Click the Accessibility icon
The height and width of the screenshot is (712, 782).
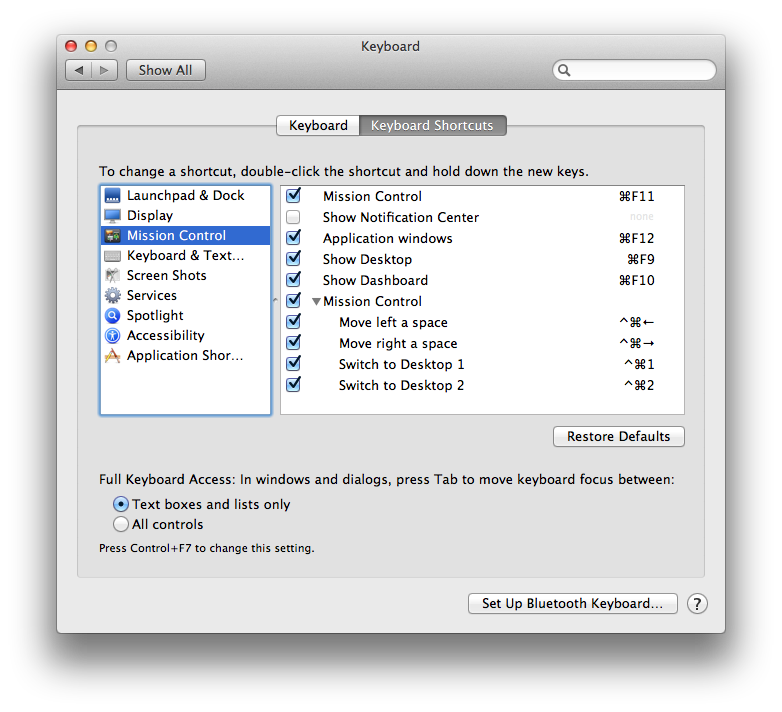tap(112, 335)
